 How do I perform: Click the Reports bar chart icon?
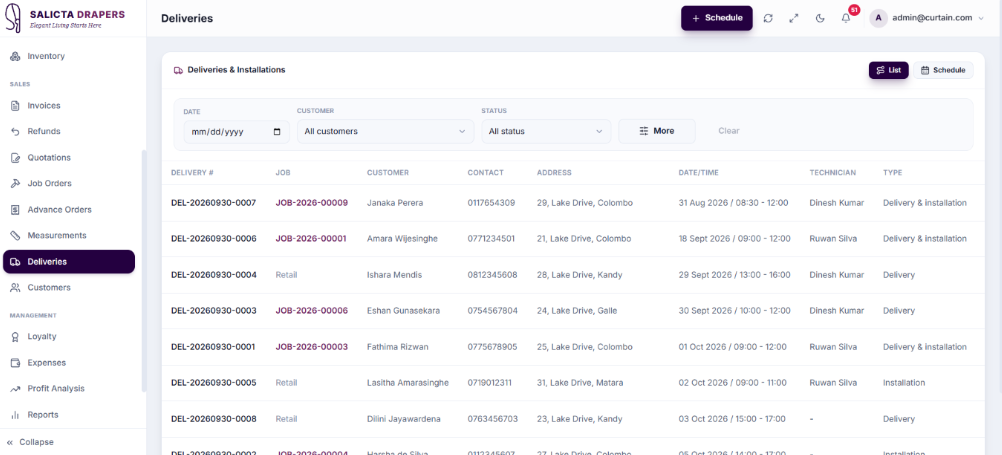point(15,415)
